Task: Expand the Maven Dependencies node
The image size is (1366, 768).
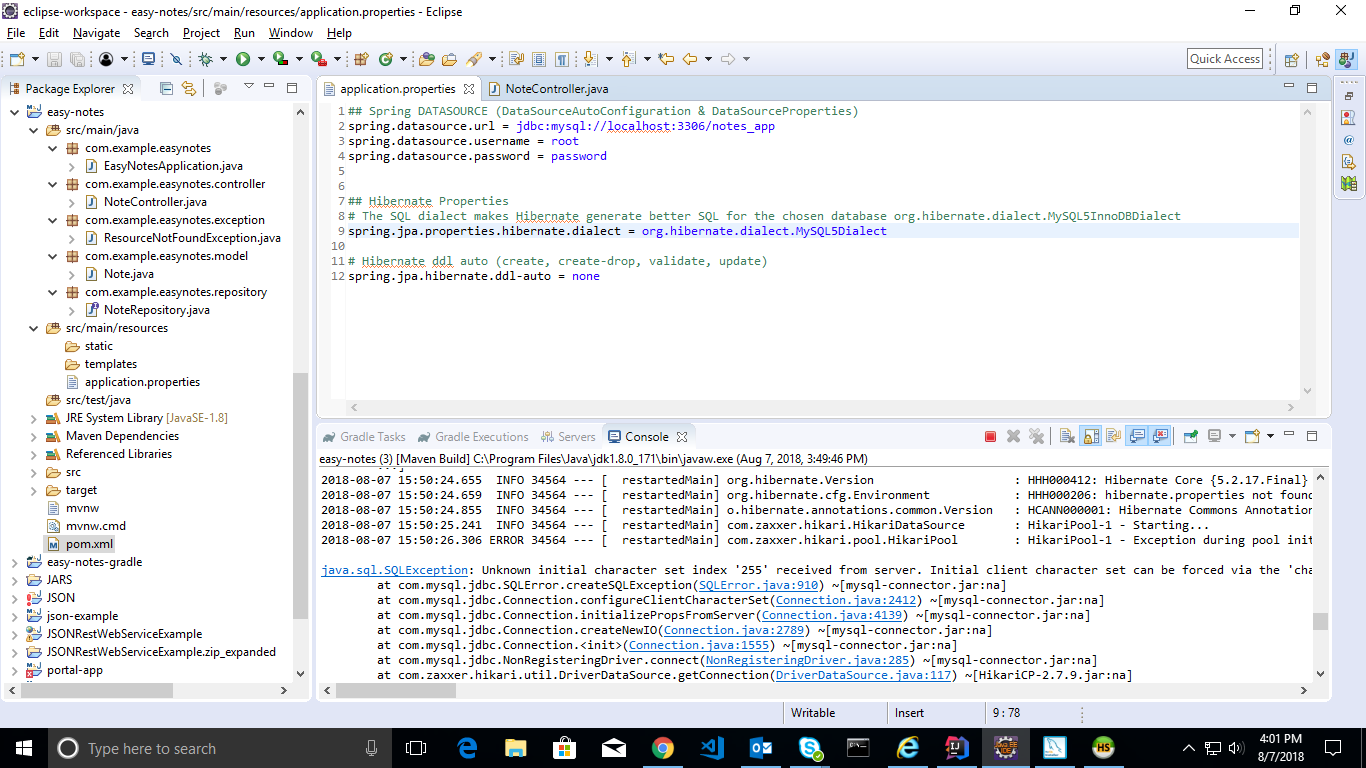Action: pyautogui.click(x=33, y=436)
